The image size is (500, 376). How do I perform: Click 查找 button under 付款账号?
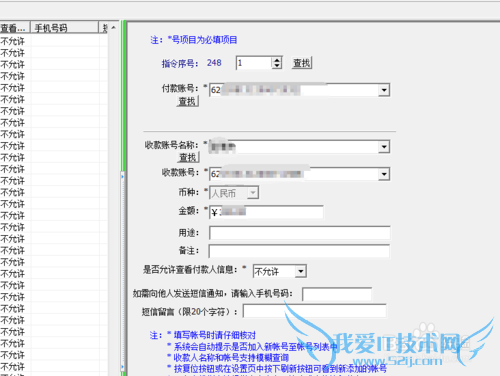point(188,101)
